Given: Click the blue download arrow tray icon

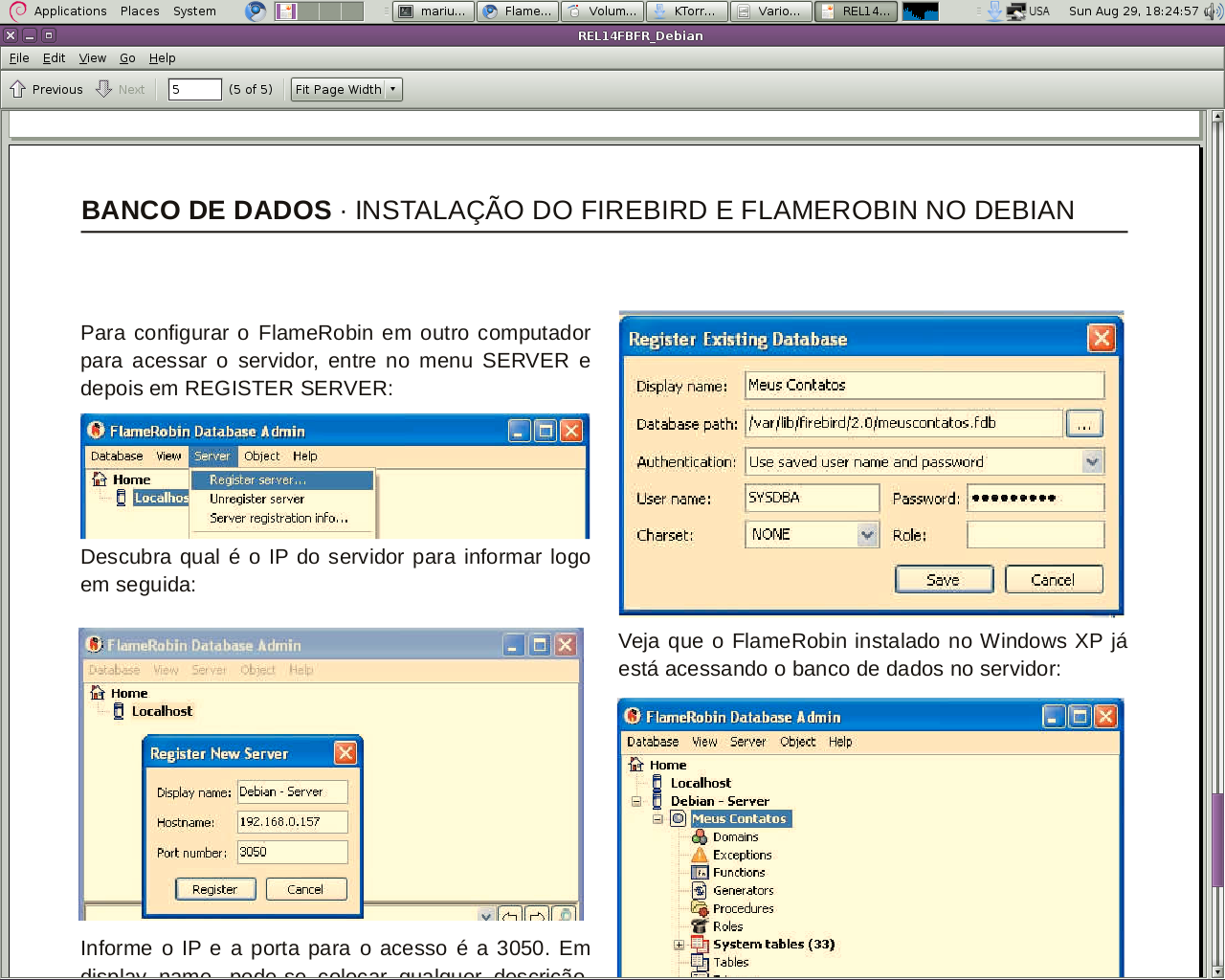Looking at the screenshot, I should (x=995, y=11).
